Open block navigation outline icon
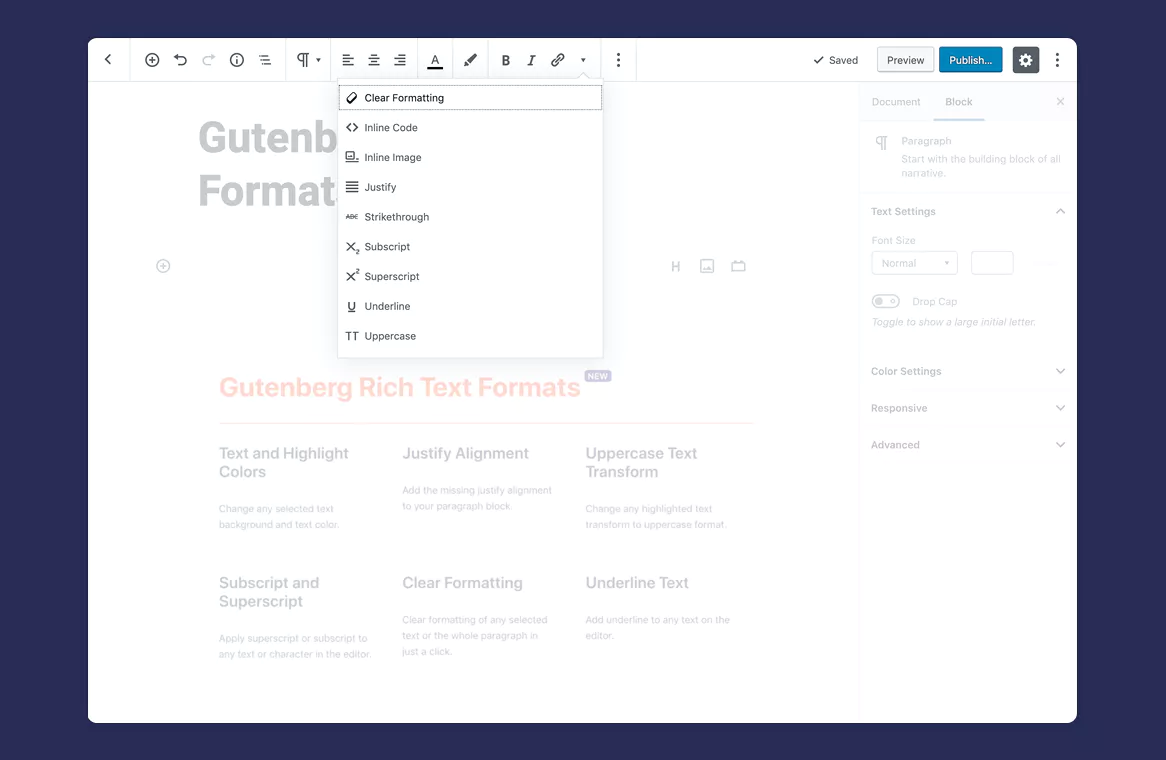The height and width of the screenshot is (760, 1166). click(x=265, y=60)
